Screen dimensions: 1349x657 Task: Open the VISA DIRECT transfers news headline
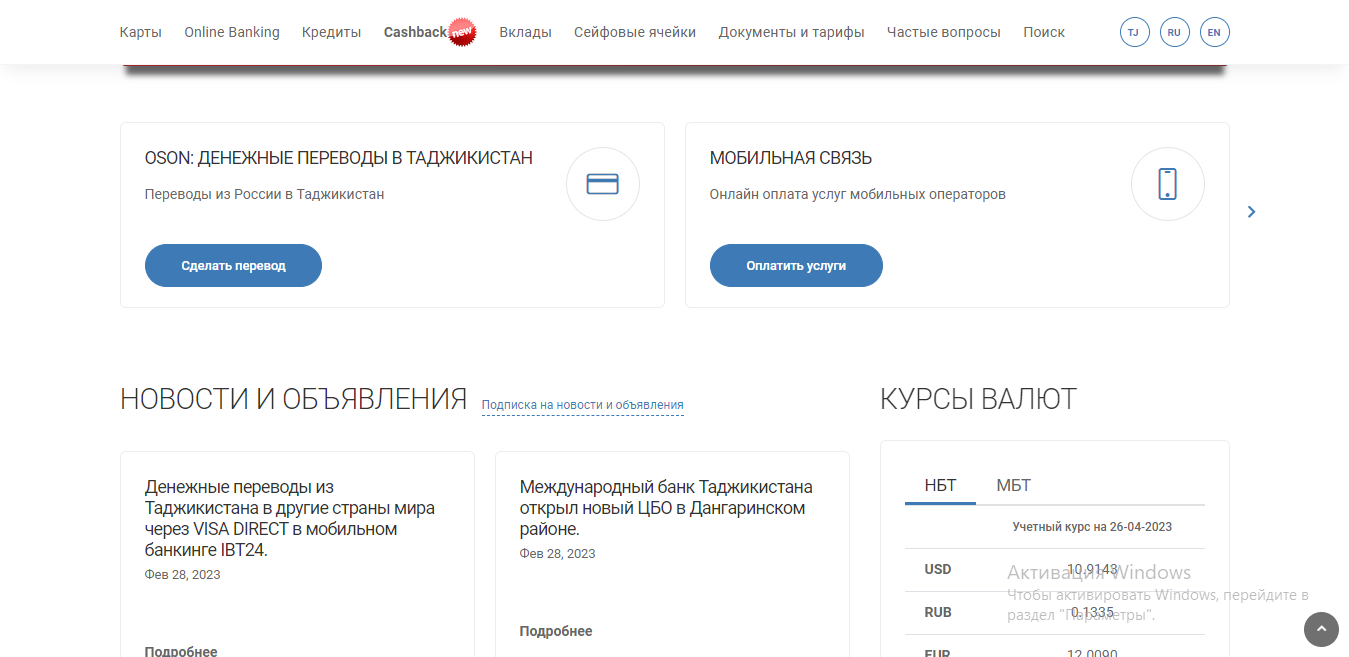[x=289, y=518]
